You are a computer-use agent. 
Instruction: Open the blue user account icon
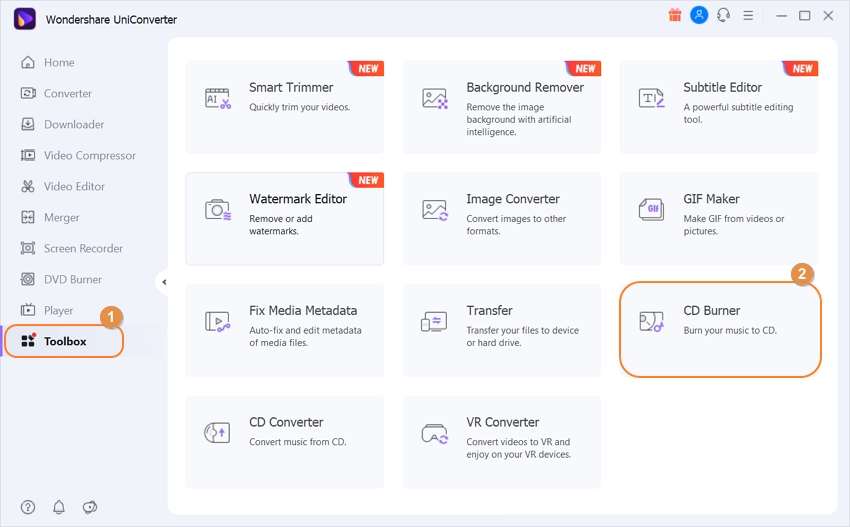click(699, 15)
